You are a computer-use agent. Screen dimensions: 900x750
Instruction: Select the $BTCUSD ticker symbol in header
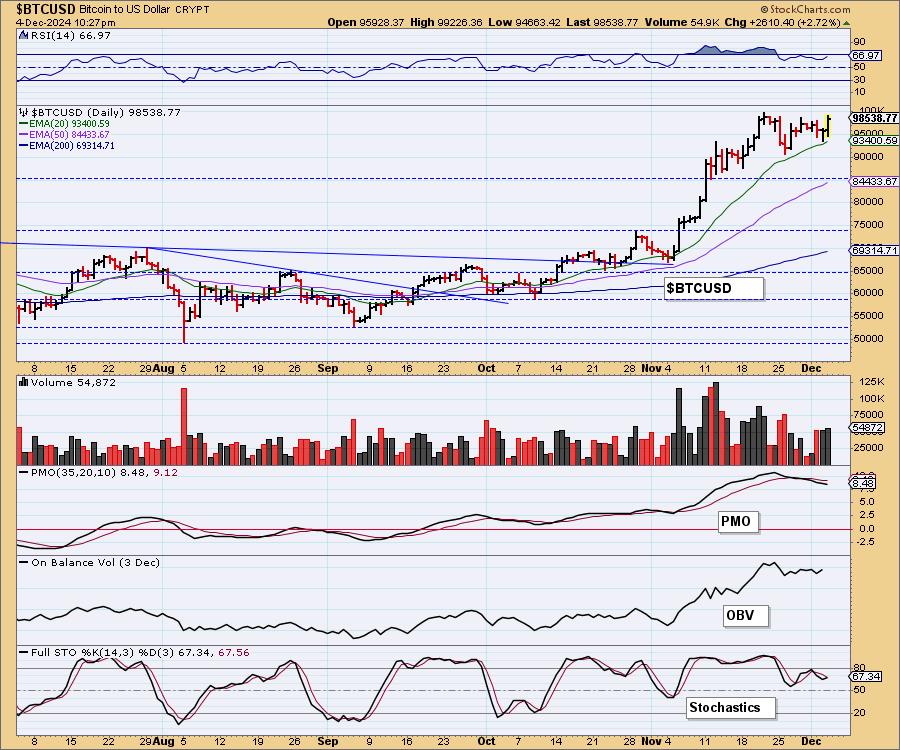point(45,10)
